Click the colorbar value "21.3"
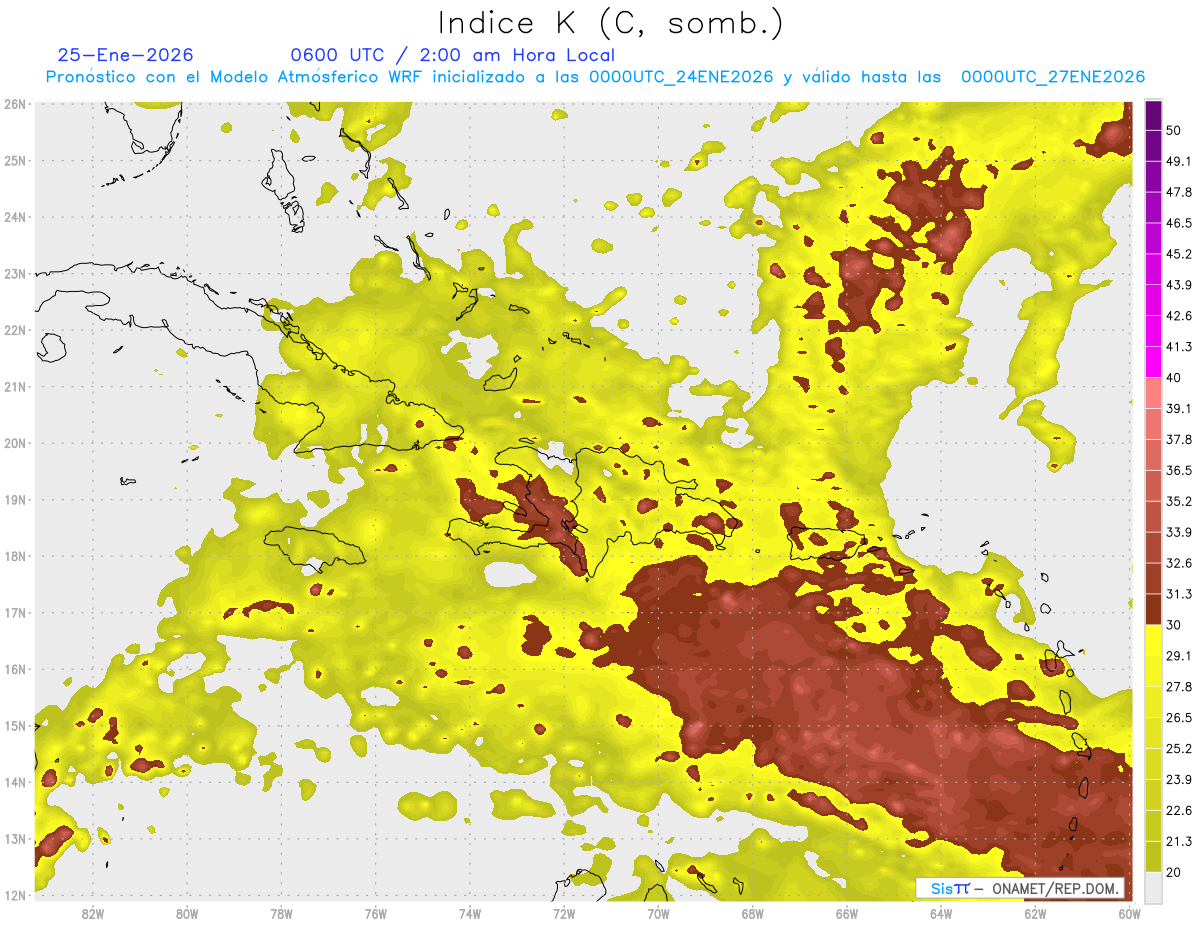This screenshot has height=927, width=1200. (x=1179, y=842)
